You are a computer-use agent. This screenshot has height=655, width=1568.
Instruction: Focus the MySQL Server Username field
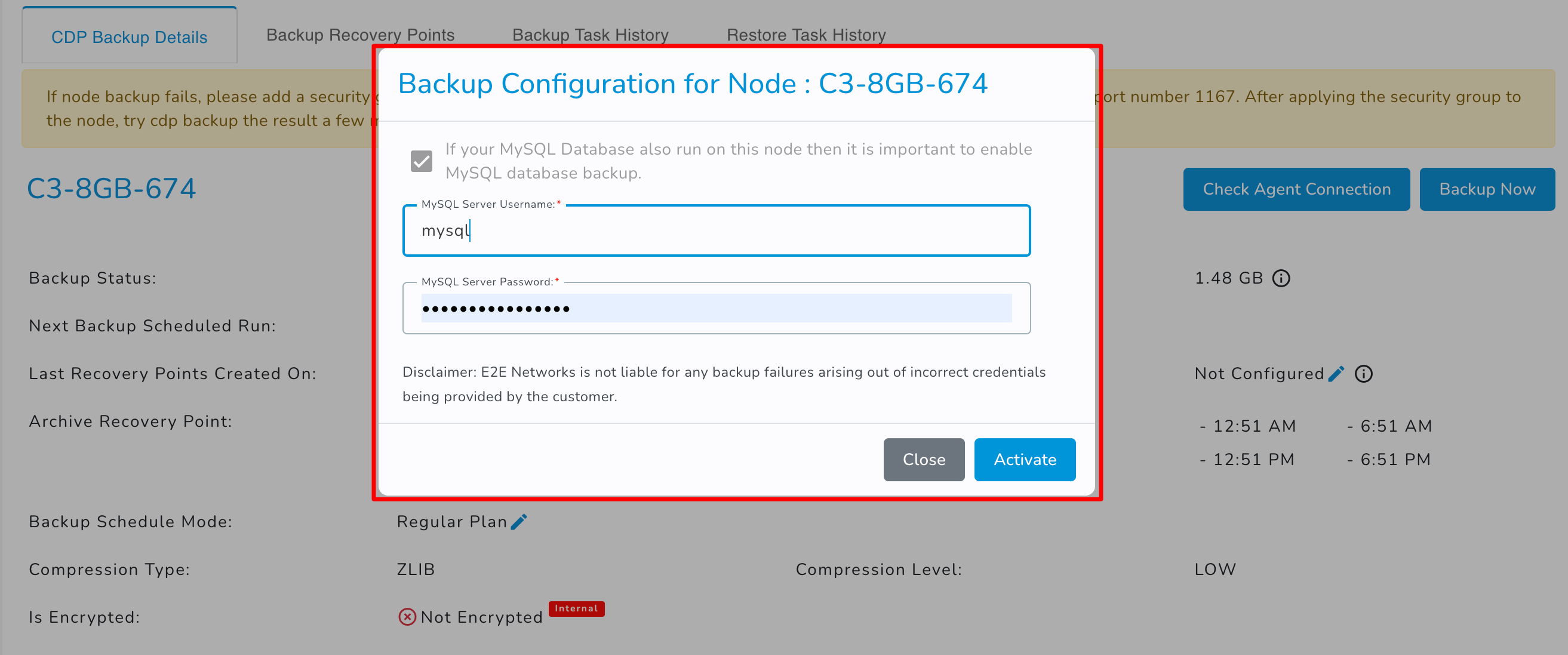(x=716, y=230)
